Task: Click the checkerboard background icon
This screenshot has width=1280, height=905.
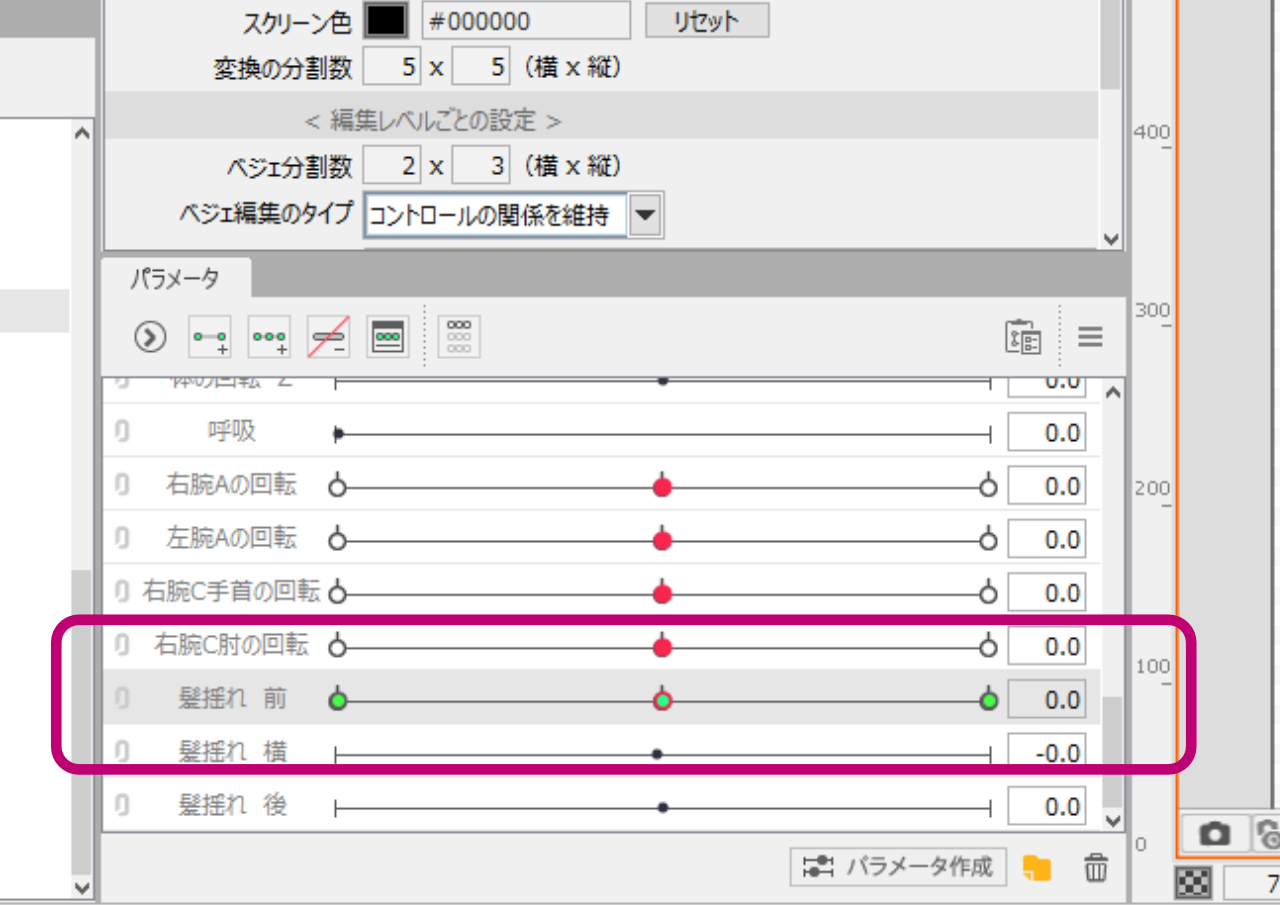Action: 1193,884
